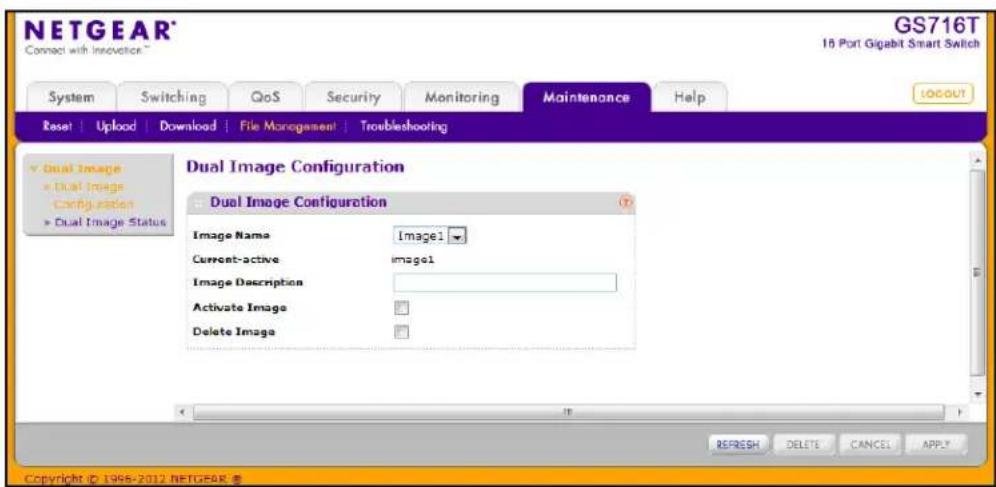Click the horizontal scrollbar right arrow
This screenshot has width=996, height=487.
[x=959, y=411]
